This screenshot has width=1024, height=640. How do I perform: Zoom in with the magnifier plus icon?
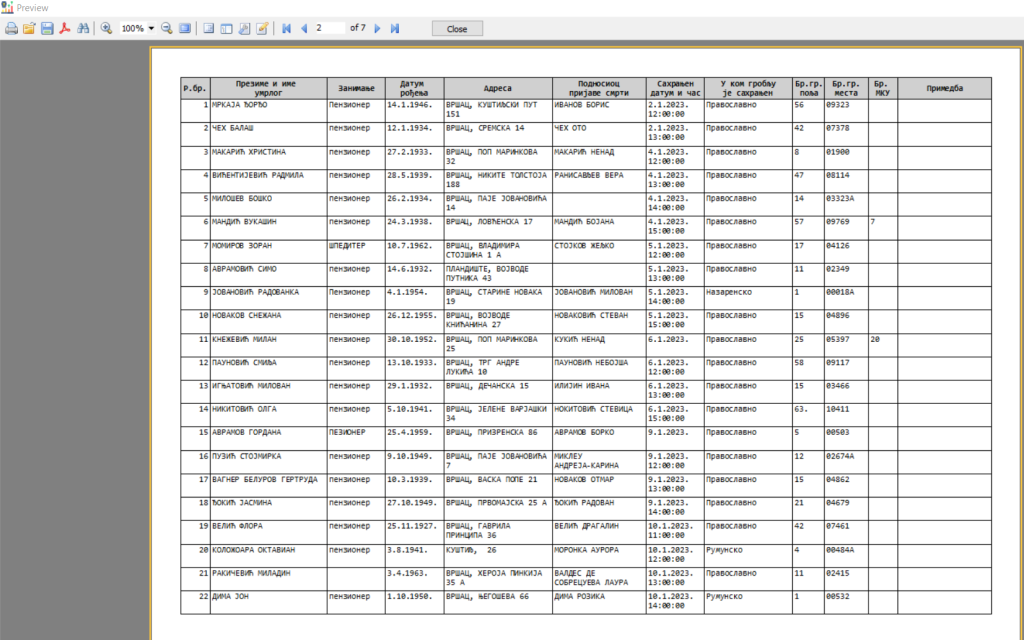click(106, 29)
